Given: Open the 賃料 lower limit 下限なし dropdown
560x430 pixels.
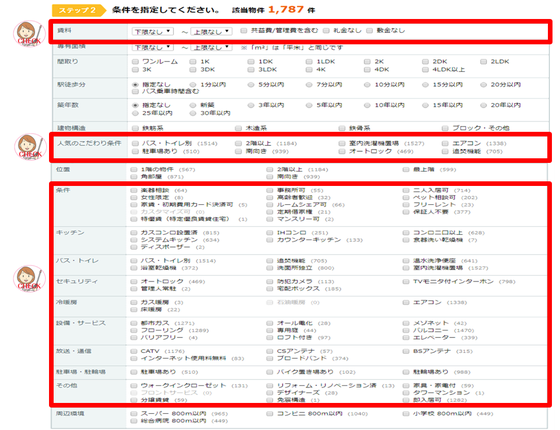Looking at the screenshot, I should point(153,31).
